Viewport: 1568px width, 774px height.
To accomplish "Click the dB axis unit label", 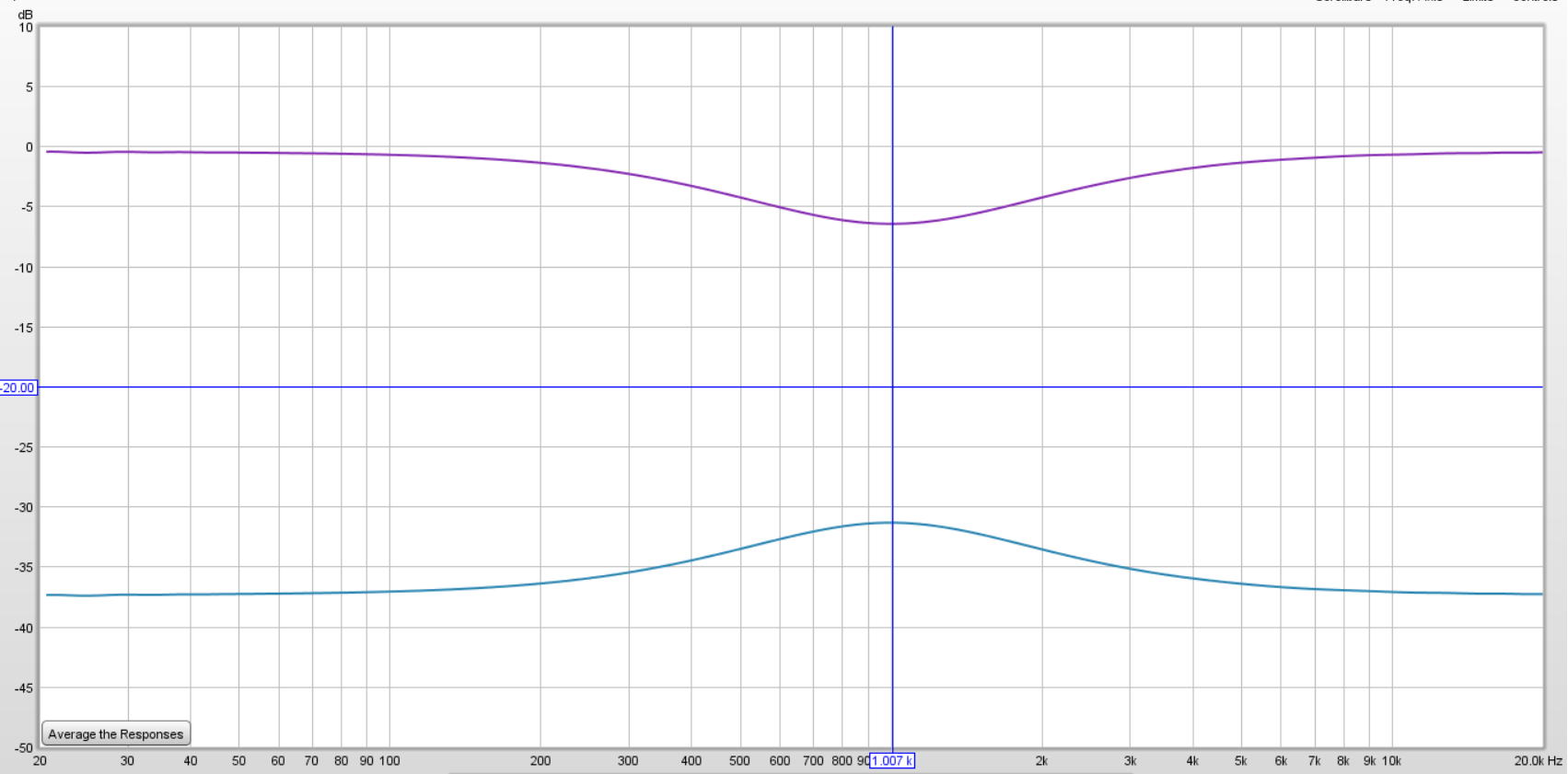I will [x=25, y=15].
